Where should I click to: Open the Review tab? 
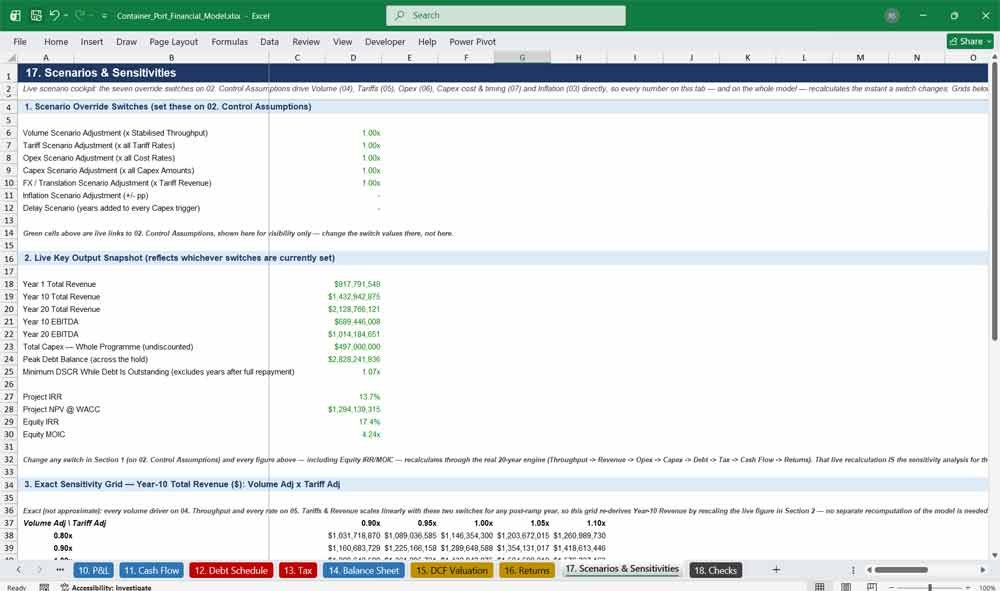pos(306,41)
